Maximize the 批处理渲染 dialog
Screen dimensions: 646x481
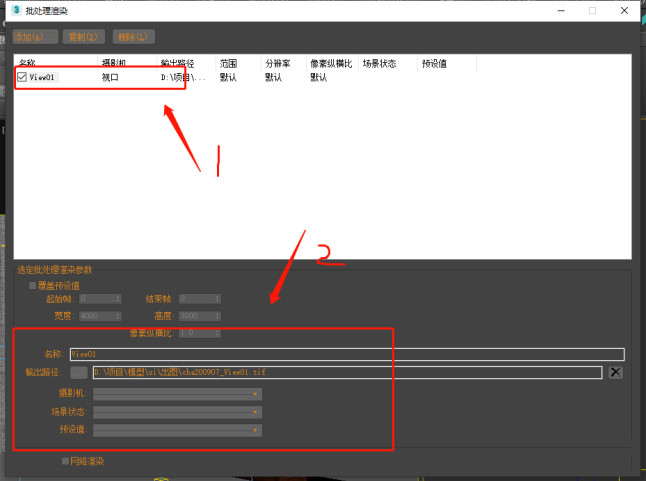tap(592, 11)
